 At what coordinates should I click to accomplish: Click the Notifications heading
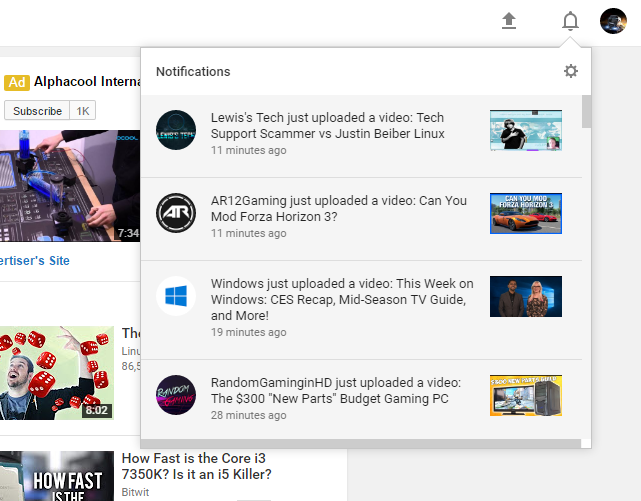tap(193, 72)
